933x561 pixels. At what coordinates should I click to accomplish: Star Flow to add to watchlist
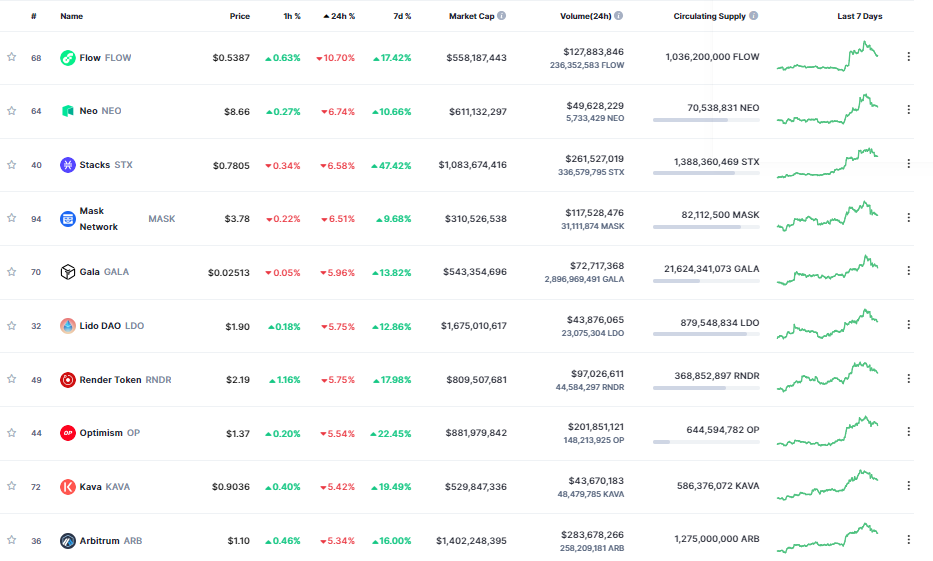(x=11, y=57)
